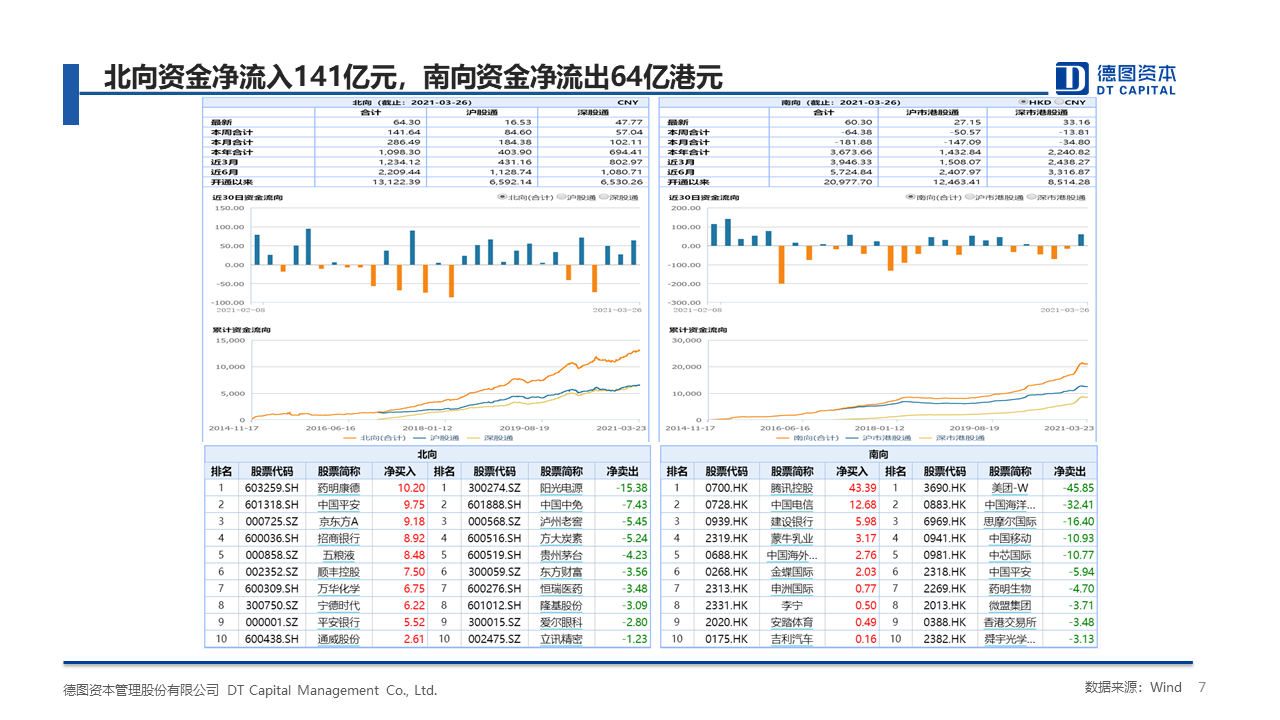Click stock code 0941.HK for 中国移动
The width and height of the screenshot is (1280, 720).
coord(945,538)
